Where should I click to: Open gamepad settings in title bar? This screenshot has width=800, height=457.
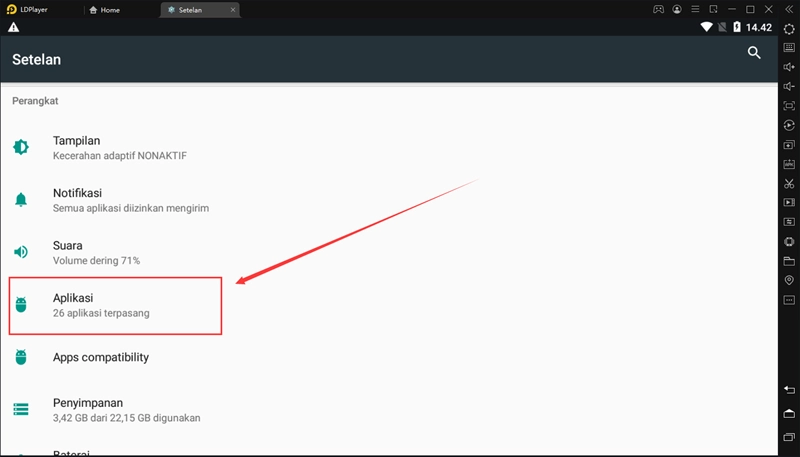(x=658, y=10)
